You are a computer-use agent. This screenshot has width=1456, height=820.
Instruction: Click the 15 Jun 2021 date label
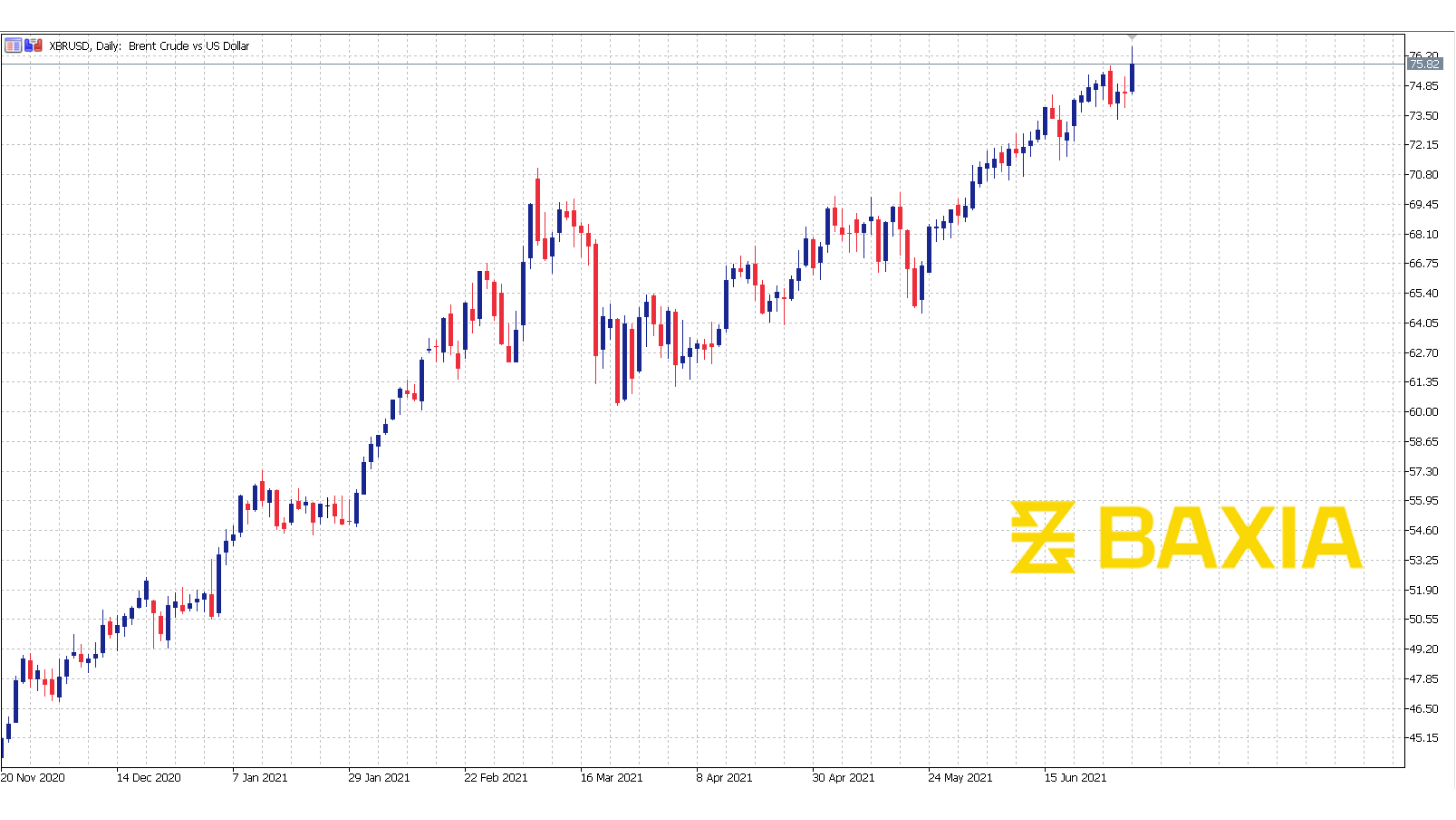pyautogui.click(x=1075, y=778)
